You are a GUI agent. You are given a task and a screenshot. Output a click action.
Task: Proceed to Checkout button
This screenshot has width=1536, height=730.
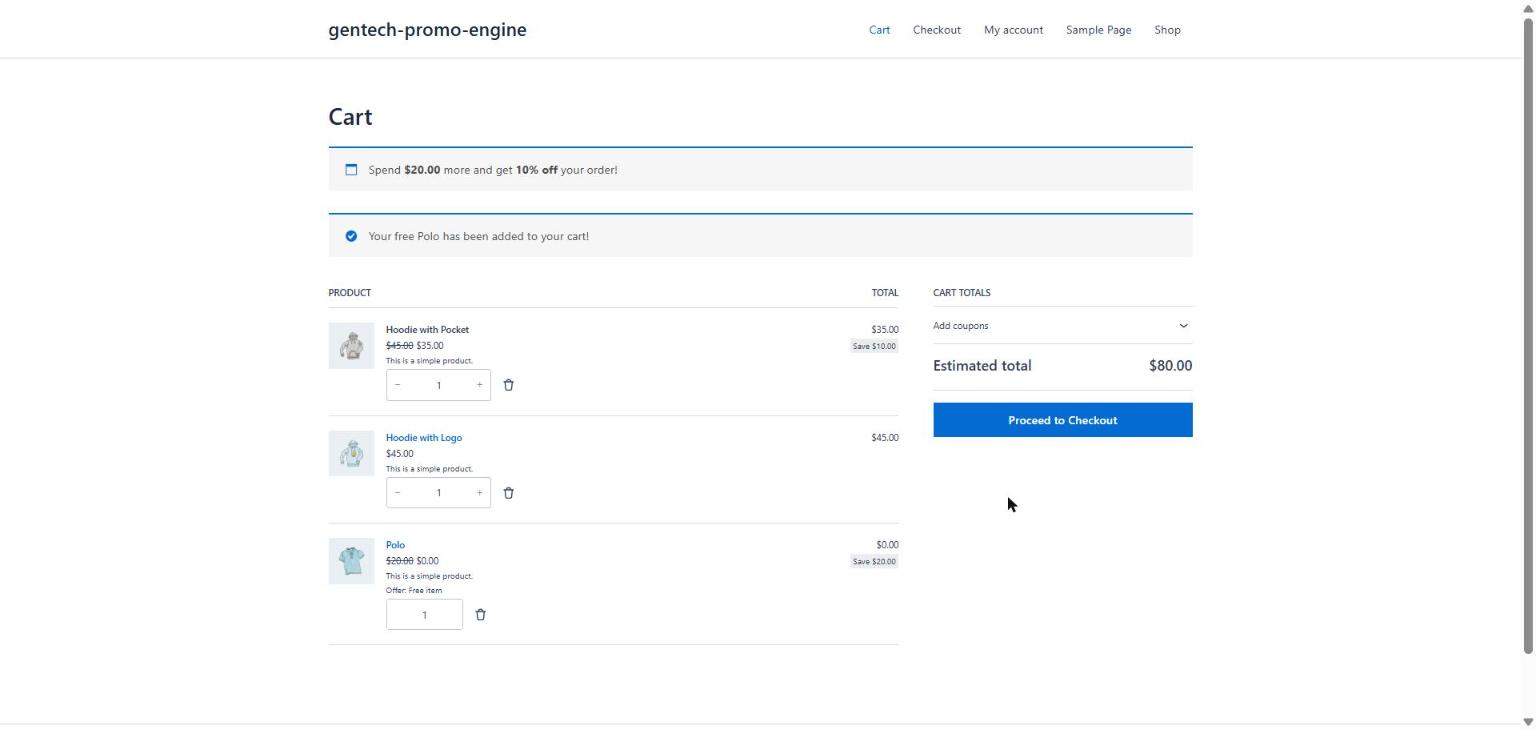(1062, 420)
